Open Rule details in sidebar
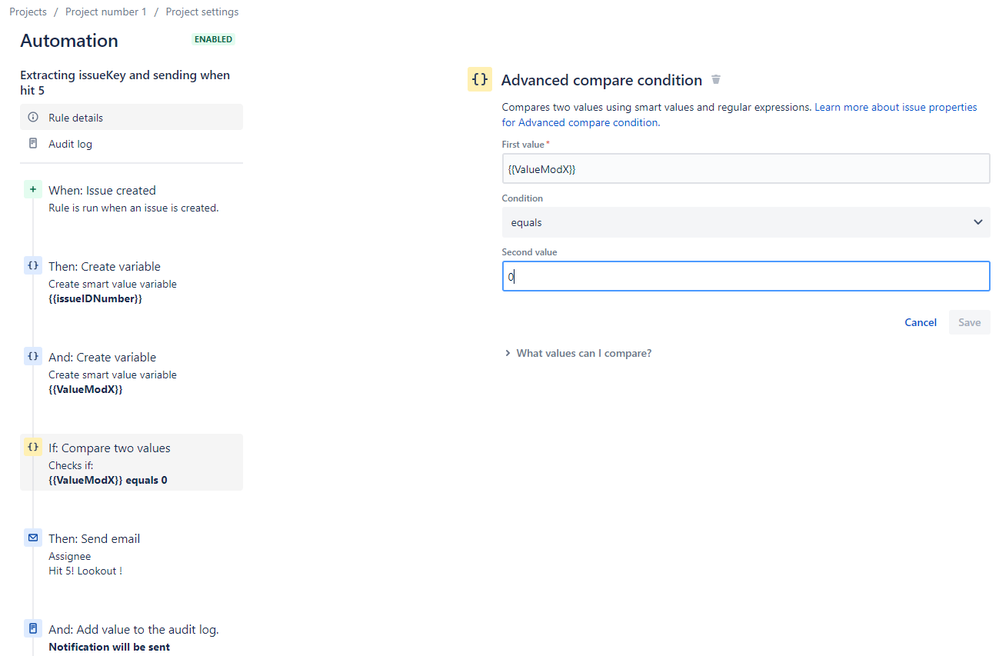 [131, 117]
